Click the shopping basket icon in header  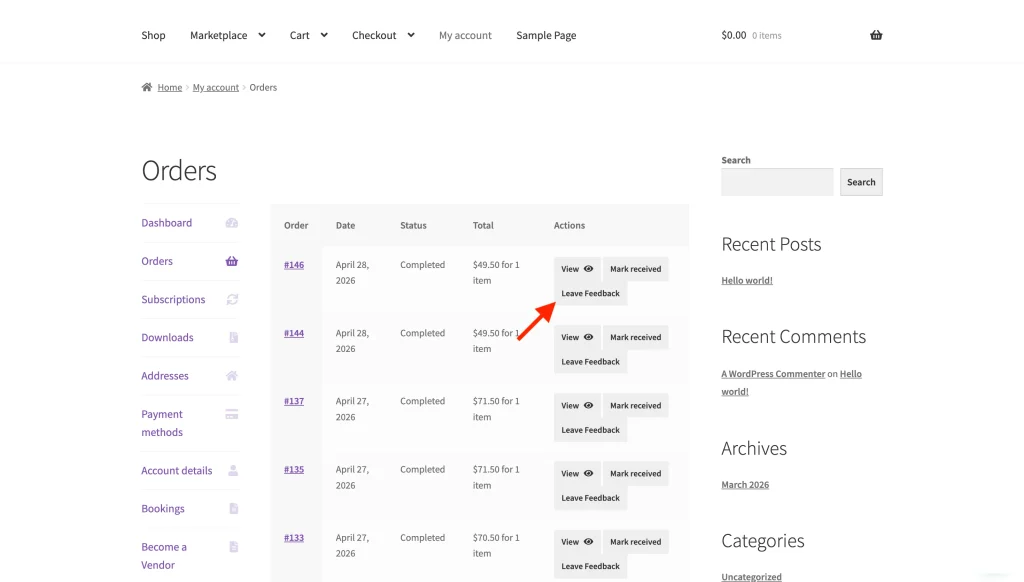pyautogui.click(x=876, y=35)
